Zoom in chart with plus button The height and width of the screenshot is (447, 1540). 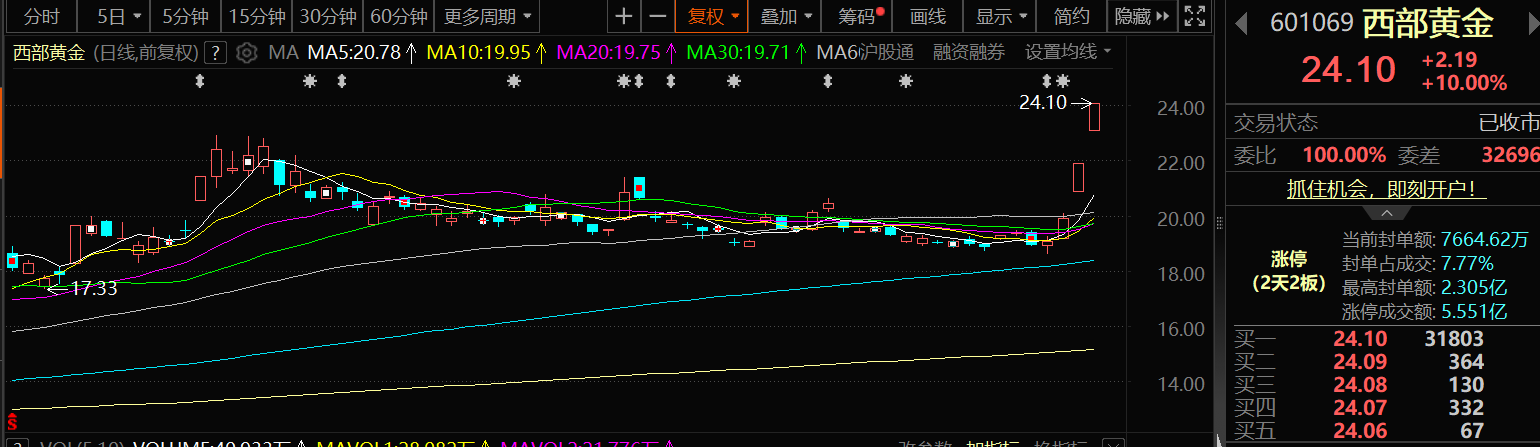pyautogui.click(x=623, y=16)
